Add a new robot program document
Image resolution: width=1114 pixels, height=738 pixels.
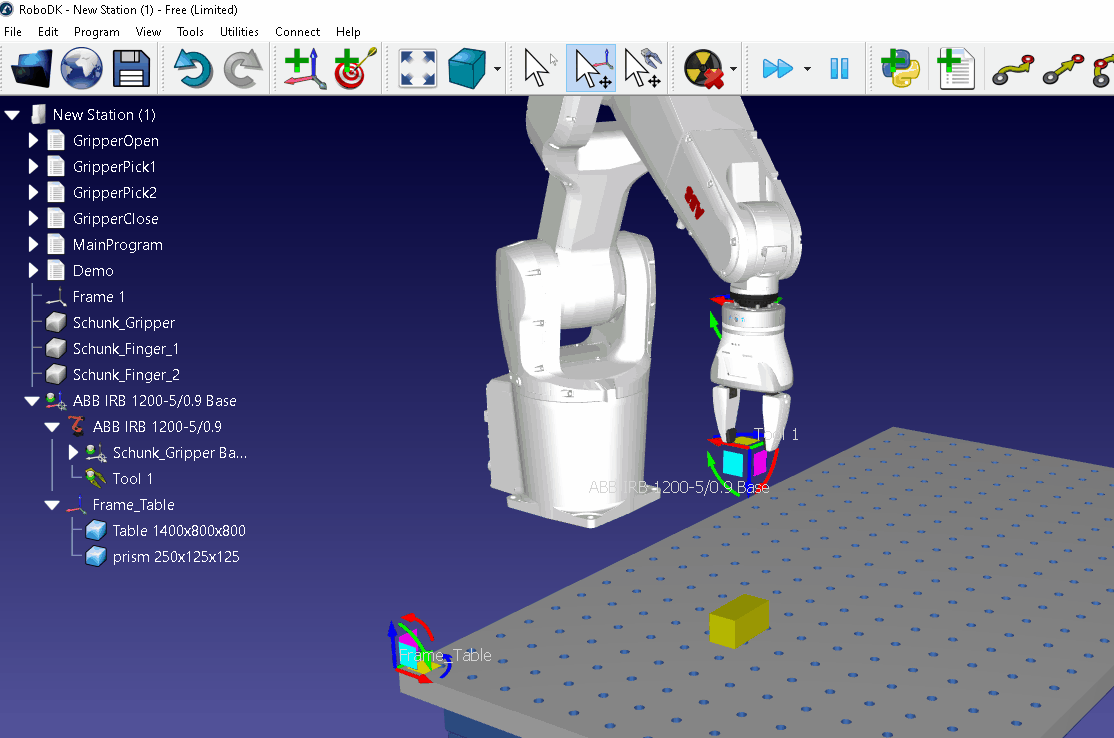(x=956, y=68)
